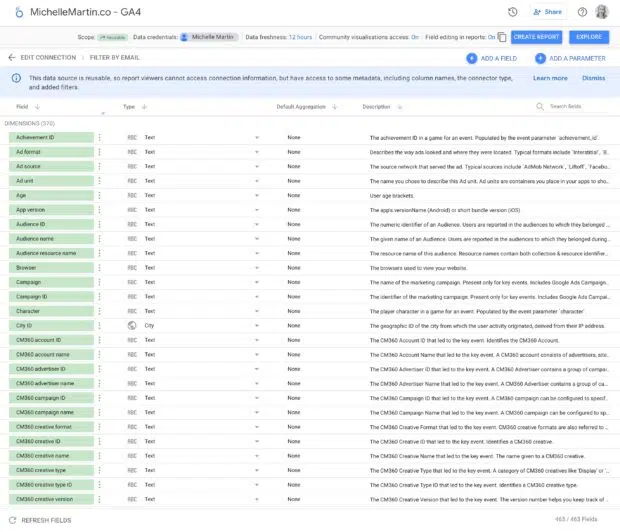Image resolution: width=620 pixels, height=532 pixels.
Task: Open more options for Audience ID
Action: click(99, 224)
